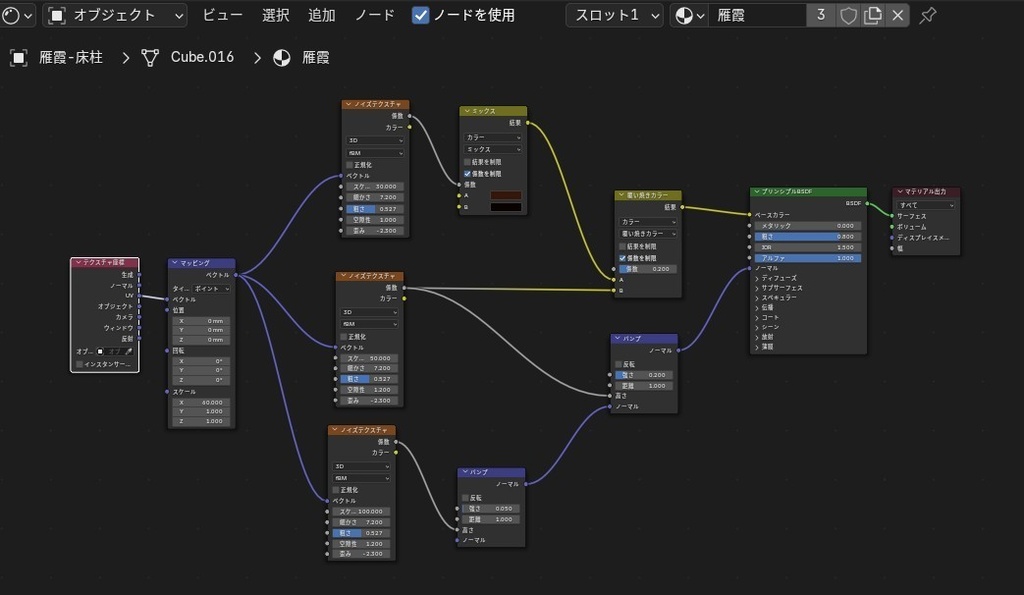Viewport: 1024px width, 595px height.
Task: Click the ボリューム input socket
Action: coord(892,227)
